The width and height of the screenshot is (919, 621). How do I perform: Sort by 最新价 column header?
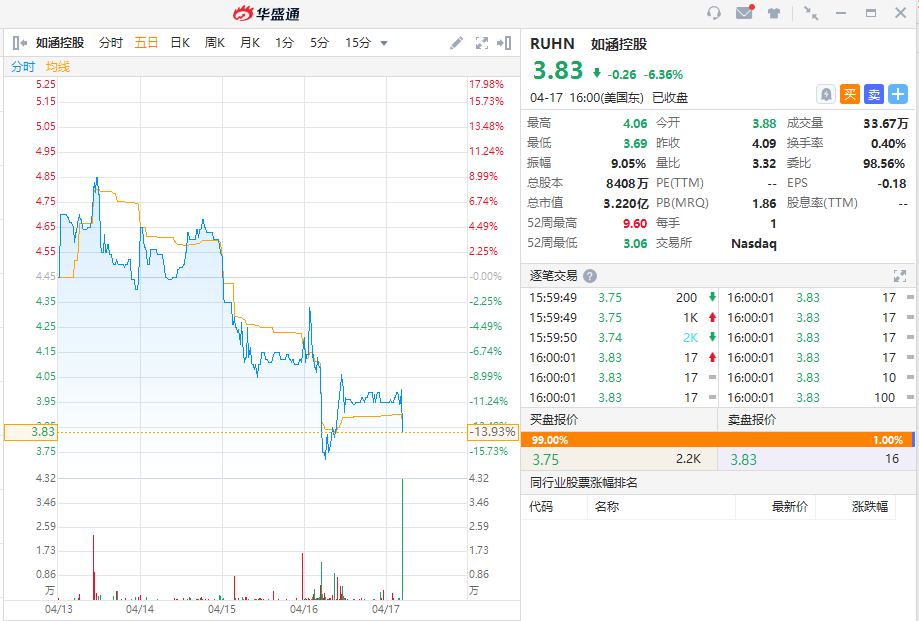[x=789, y=506]
